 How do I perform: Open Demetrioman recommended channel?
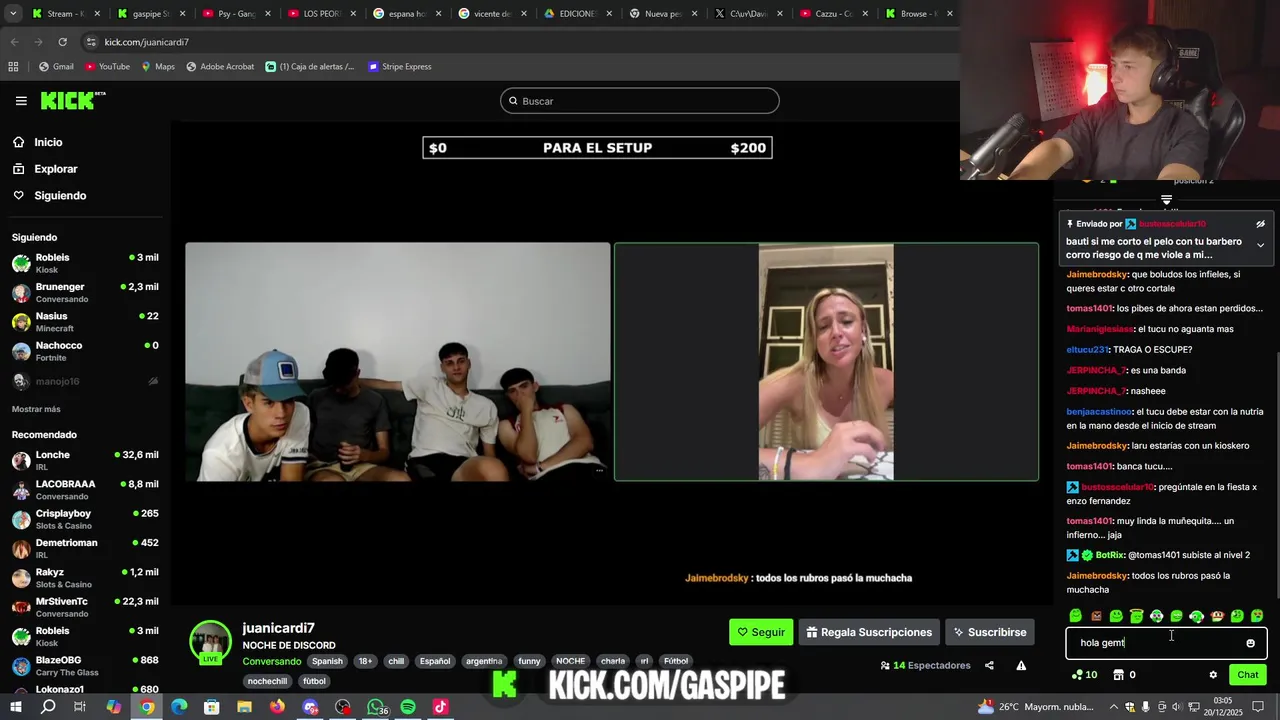[x=85, y=548]
